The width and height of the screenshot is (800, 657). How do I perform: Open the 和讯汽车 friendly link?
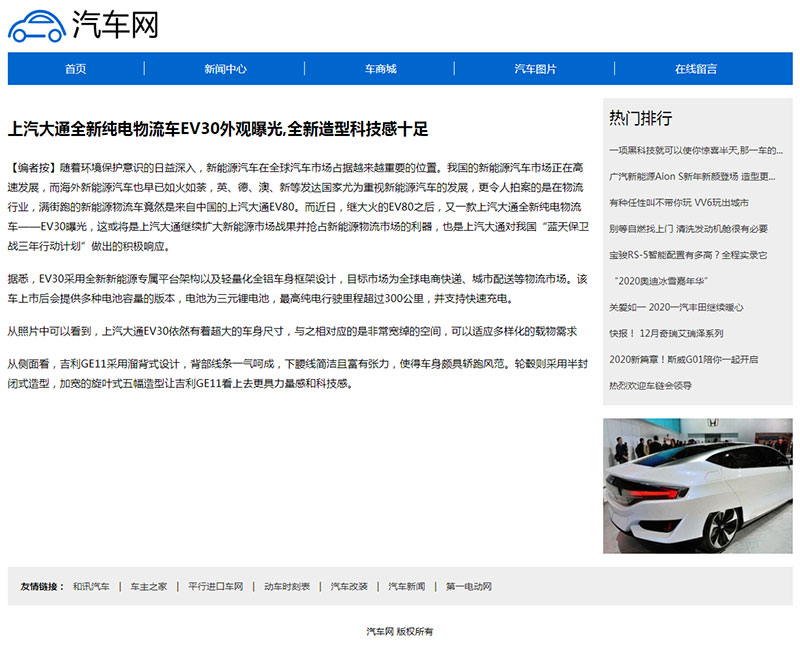(91, 586)
